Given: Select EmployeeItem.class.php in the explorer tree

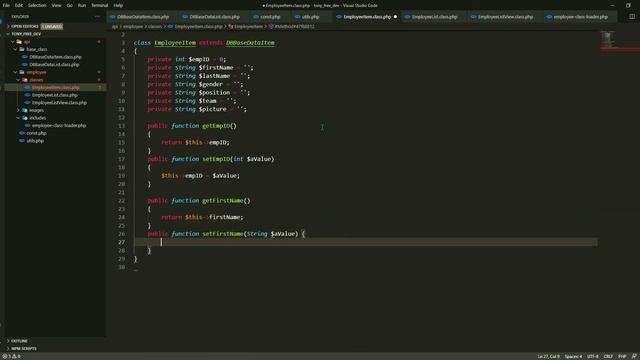Looking at the screenshot, I should (x=56, y=87).
